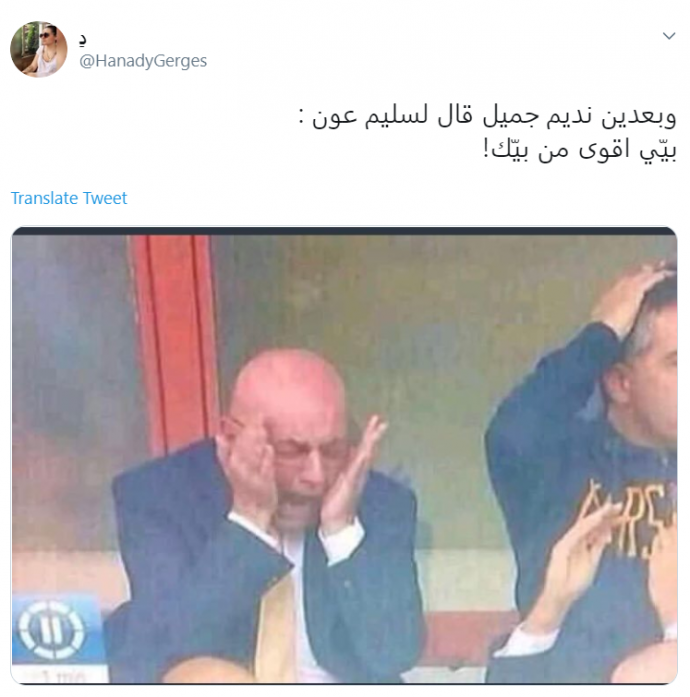Click the display name above the handle
The image size is (690, 697).
point(83,40)
